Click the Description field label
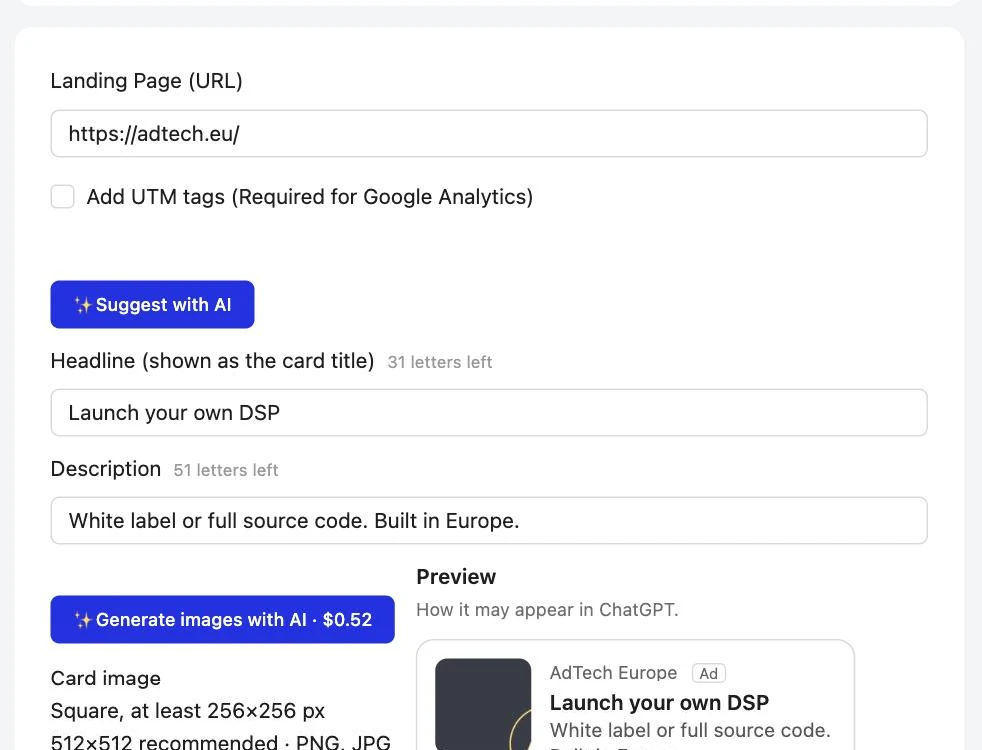 pos(106,469)
